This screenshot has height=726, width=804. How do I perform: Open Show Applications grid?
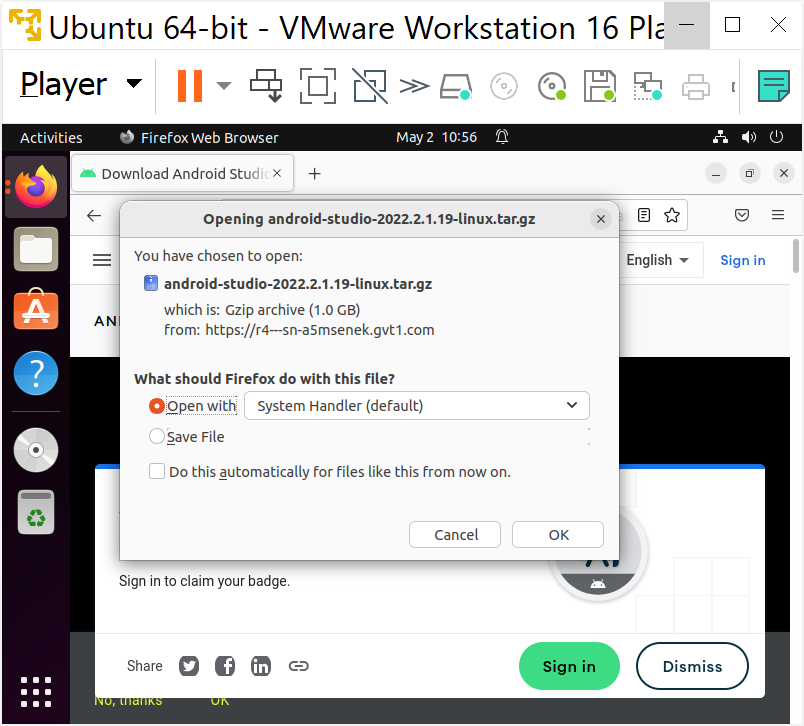(36, 692)
